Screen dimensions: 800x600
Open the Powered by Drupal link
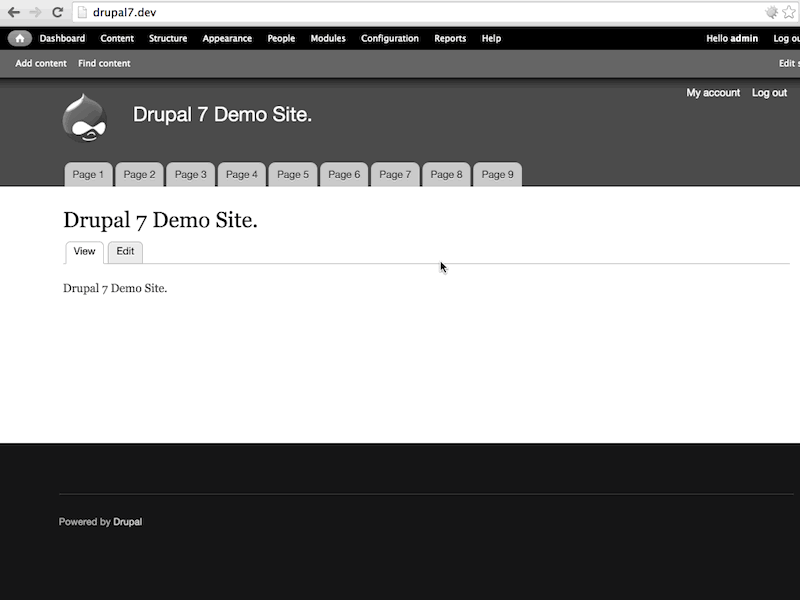point(128,521)
